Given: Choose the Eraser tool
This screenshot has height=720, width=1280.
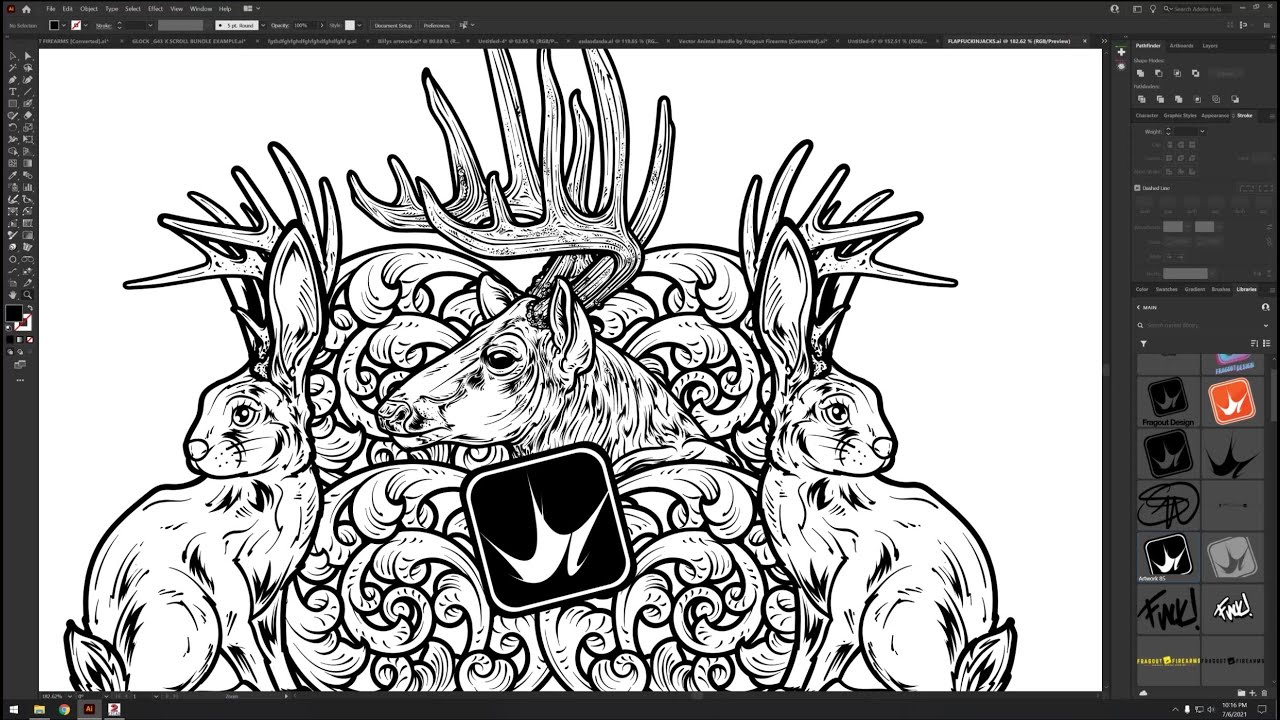Looking at the screenshot, I should (27, 116).
